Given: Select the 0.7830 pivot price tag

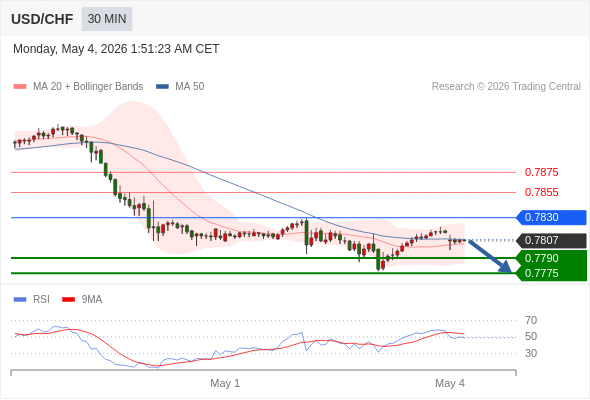Looking at the screenshot, I should coord(551,217).
